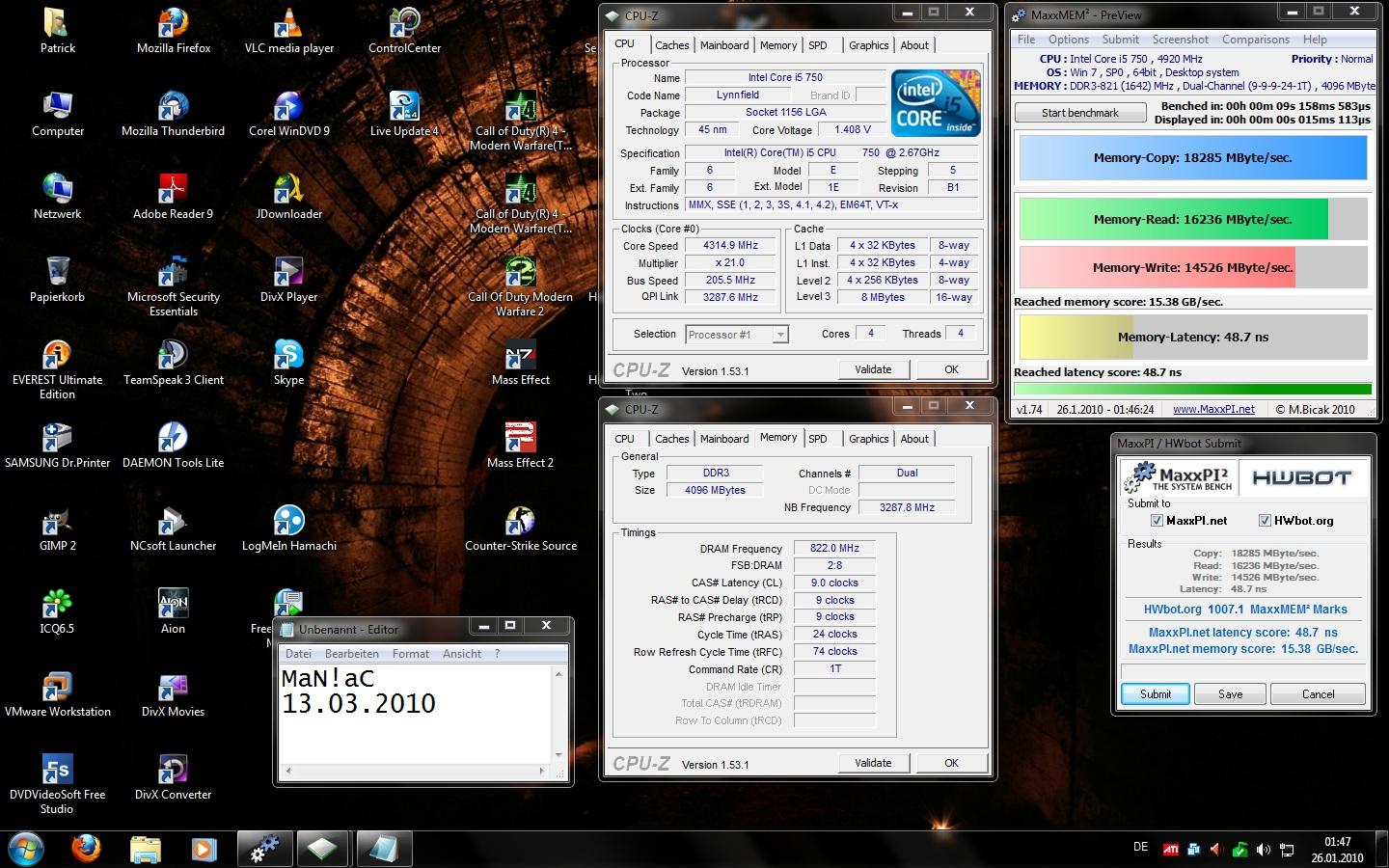
Task: Open Graphics tab in lower CPU-Z window
Action: click(x=868, y=439)
